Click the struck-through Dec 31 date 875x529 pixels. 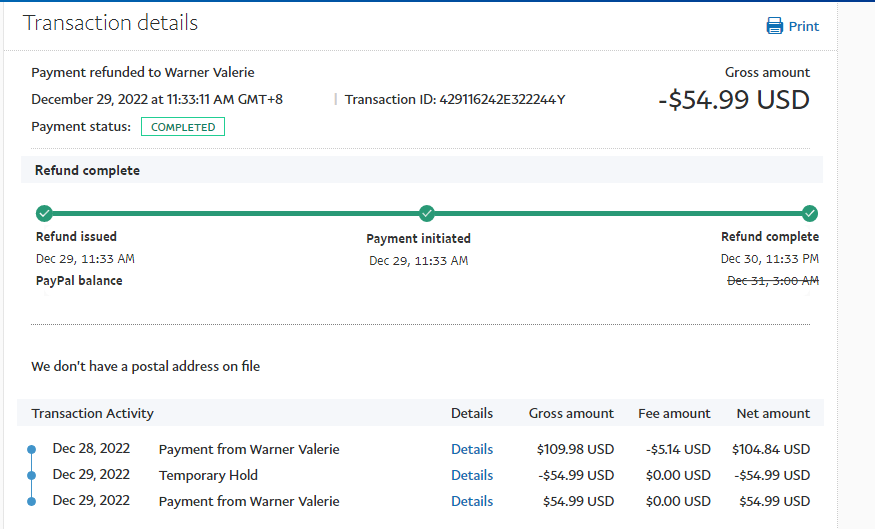772,281
